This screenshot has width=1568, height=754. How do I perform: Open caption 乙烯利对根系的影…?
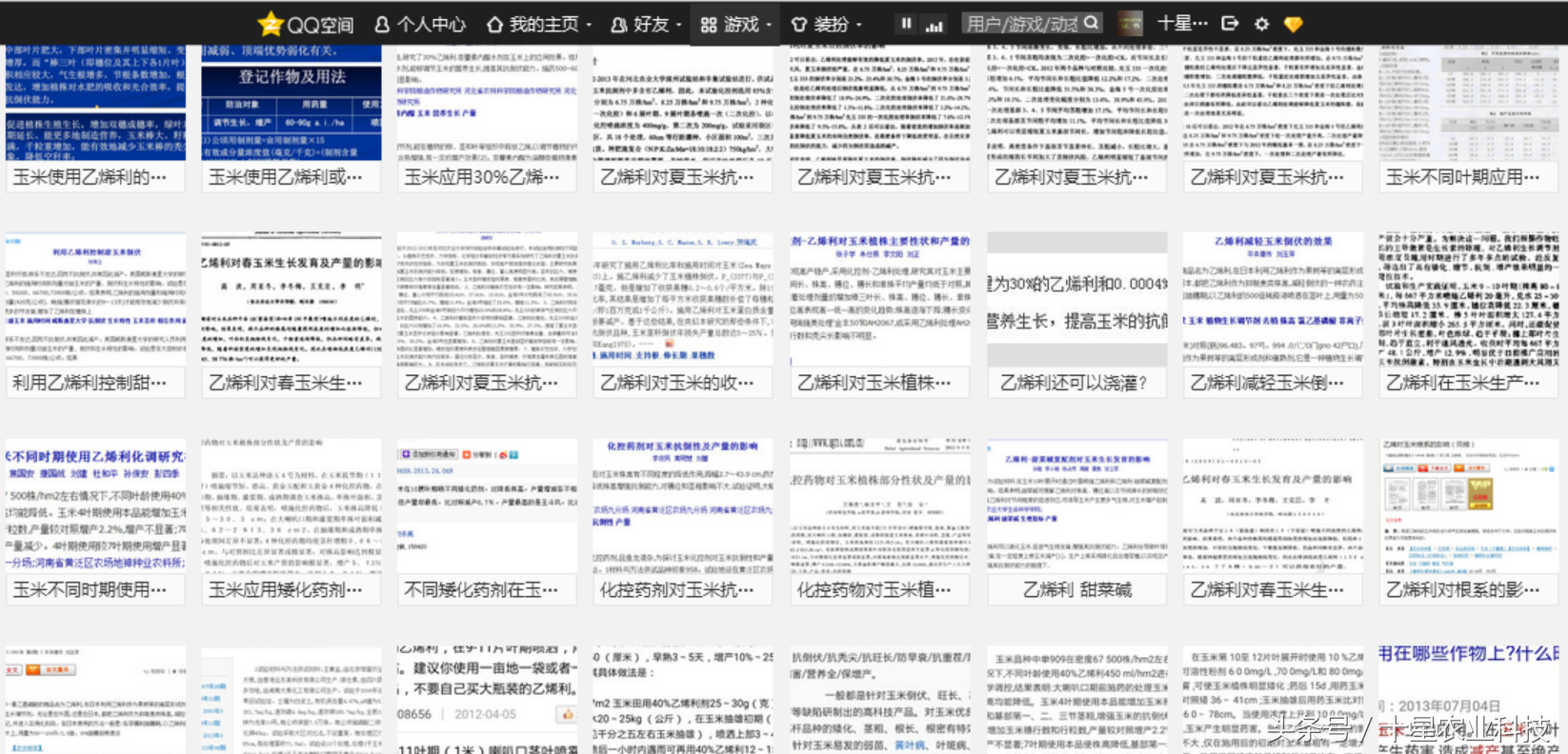(x=1462, y=590)
